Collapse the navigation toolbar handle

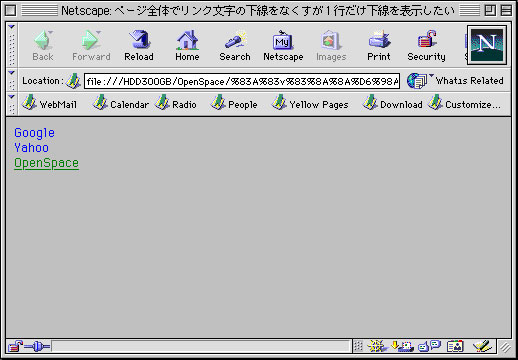12,45
